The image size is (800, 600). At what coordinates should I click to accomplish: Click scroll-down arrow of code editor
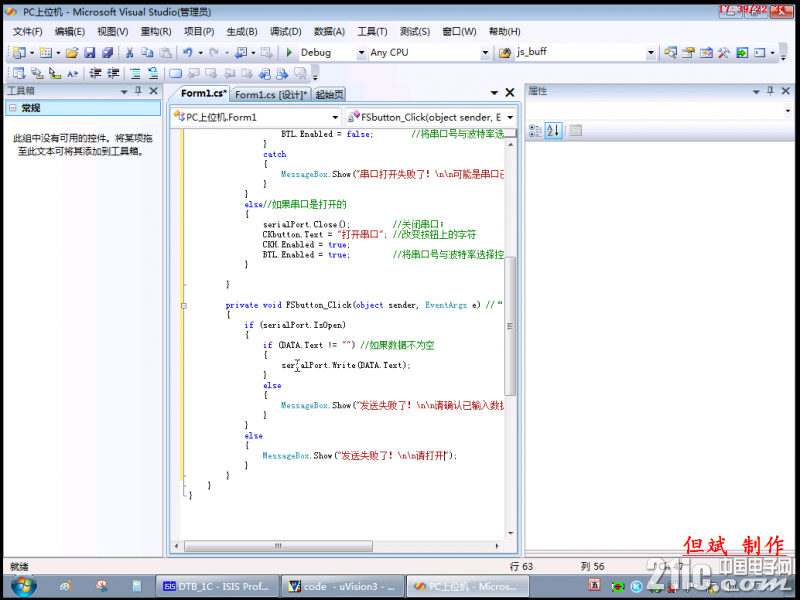coord(511,533)
